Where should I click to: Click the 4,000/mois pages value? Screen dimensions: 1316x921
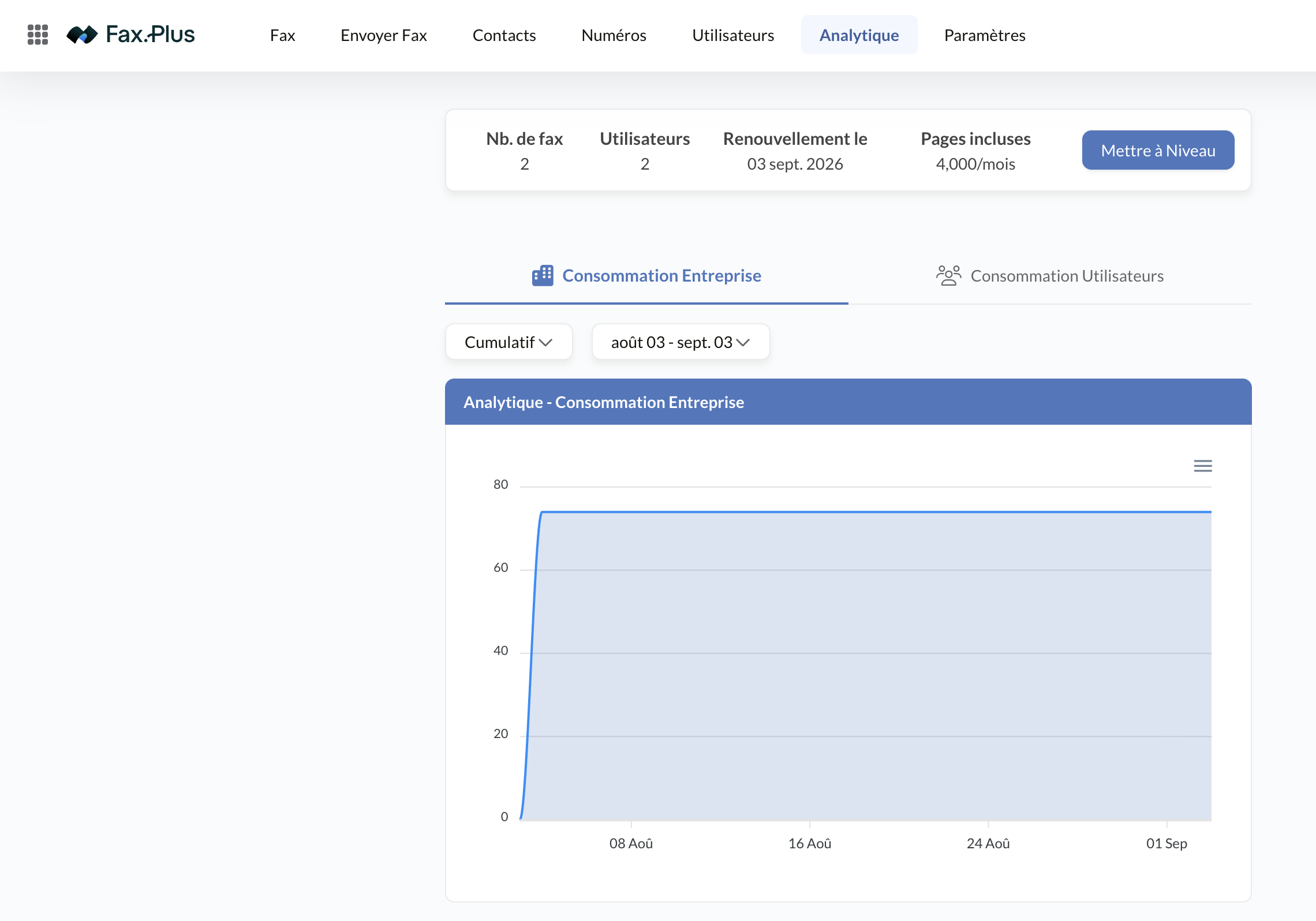point(975,164)
